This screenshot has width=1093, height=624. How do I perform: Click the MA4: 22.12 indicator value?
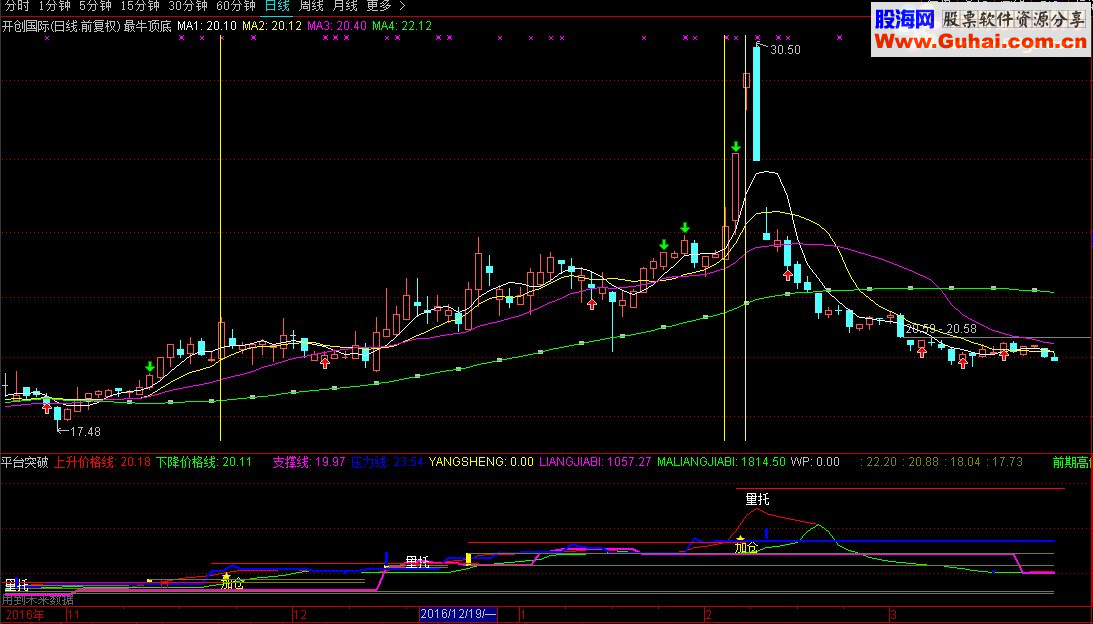pyautogui.click(x=402, y=26)
